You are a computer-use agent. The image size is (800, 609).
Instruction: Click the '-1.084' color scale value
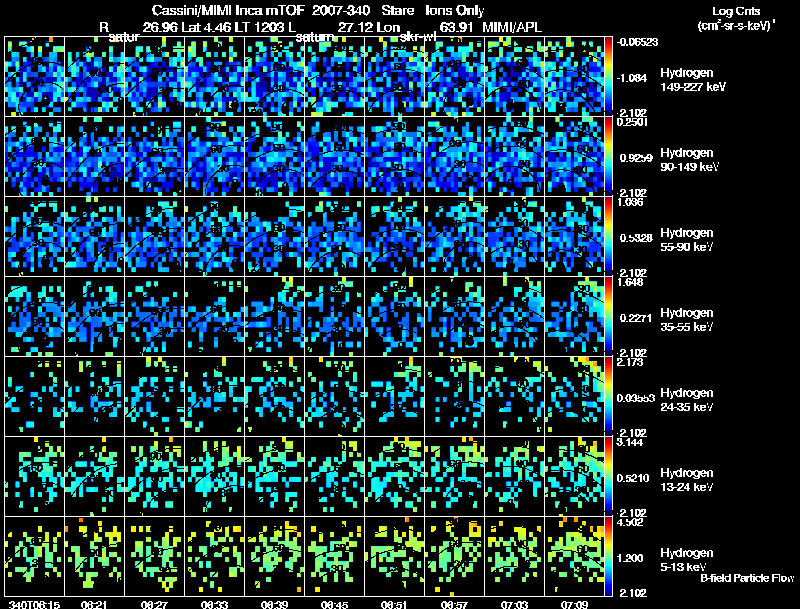pyautogui.click(x=633, y=78)
